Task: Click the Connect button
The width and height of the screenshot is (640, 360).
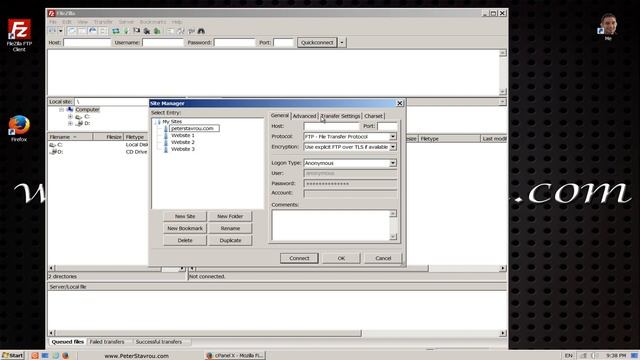Action: tap(299, 258)
